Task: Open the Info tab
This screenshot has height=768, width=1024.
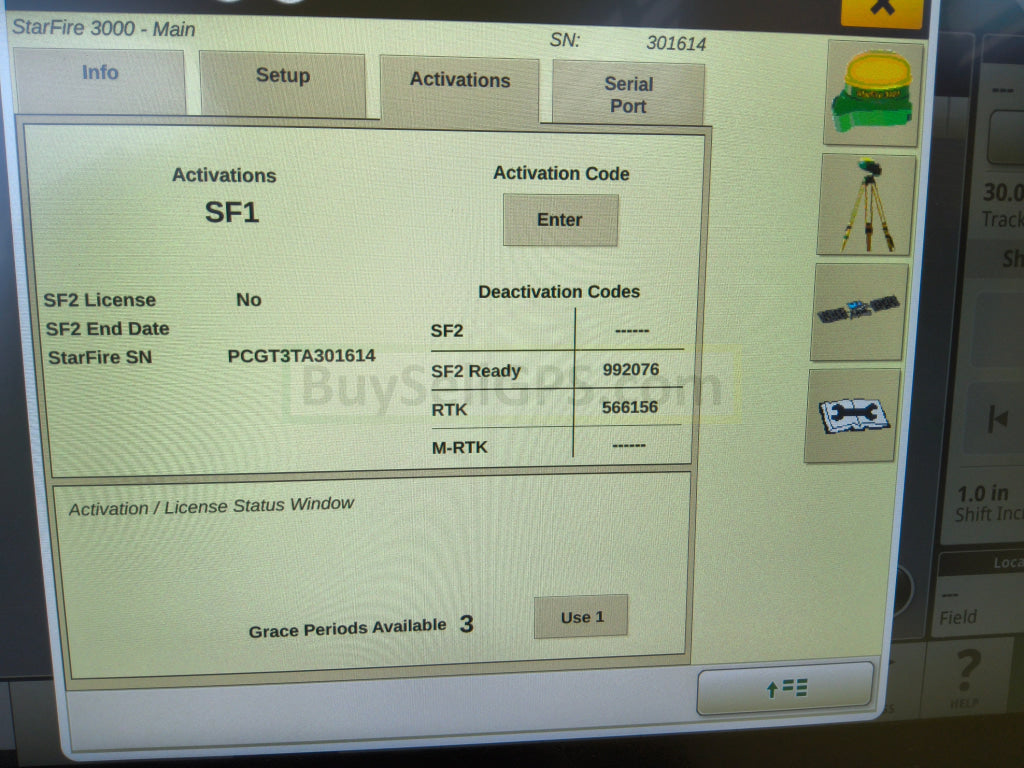Action: pyautogui.click(x=100, y=82)
